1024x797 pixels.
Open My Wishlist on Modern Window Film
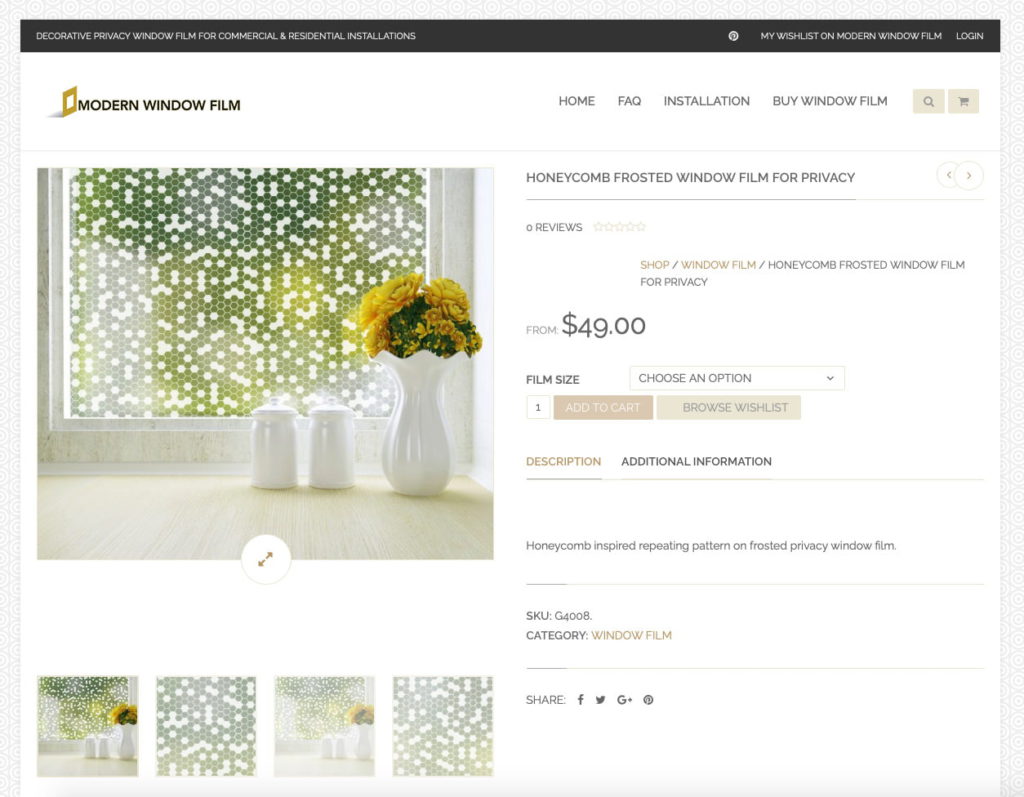click(x=851, y=36)
